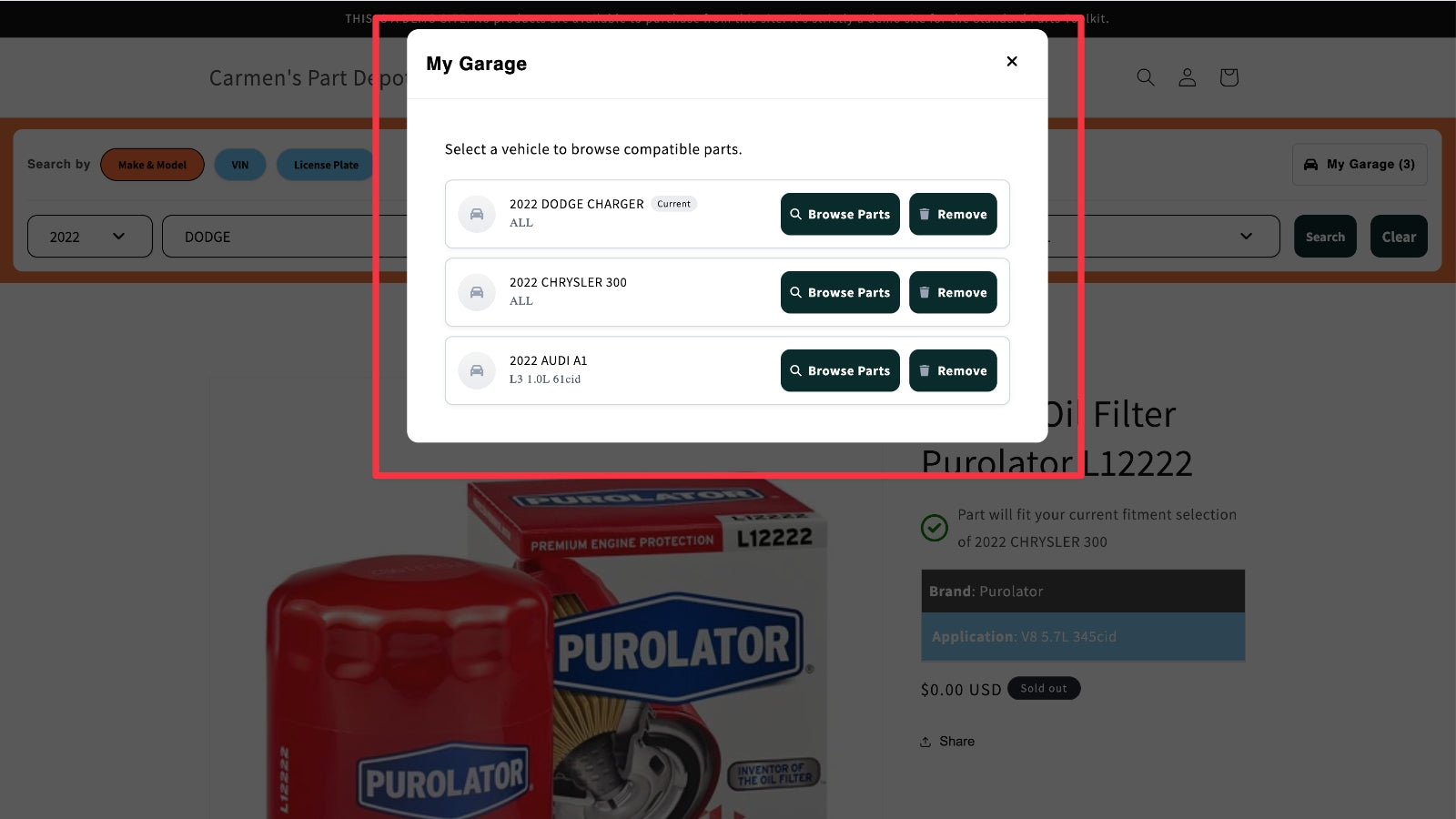Open the 2022 year dropdown

(89, 236)
